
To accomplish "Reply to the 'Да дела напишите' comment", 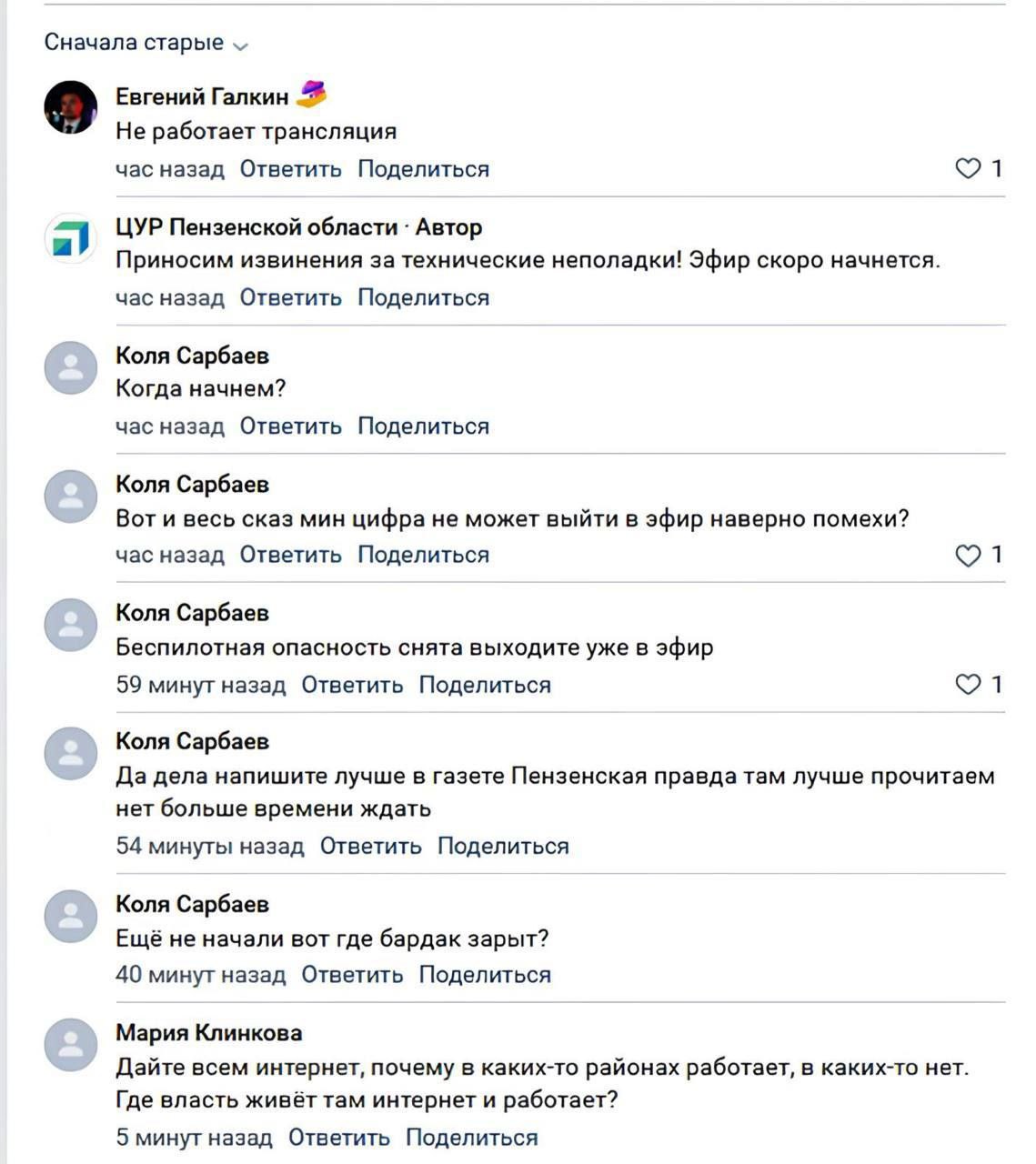I will tap(370, 847).
